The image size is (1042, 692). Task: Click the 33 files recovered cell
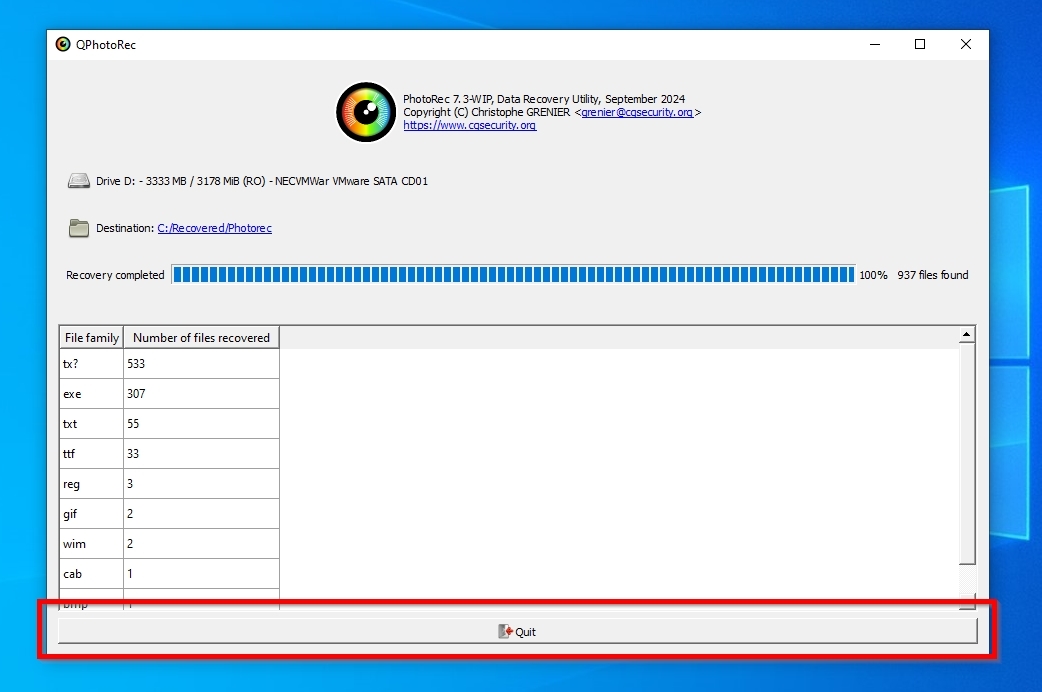pos(201,453)
